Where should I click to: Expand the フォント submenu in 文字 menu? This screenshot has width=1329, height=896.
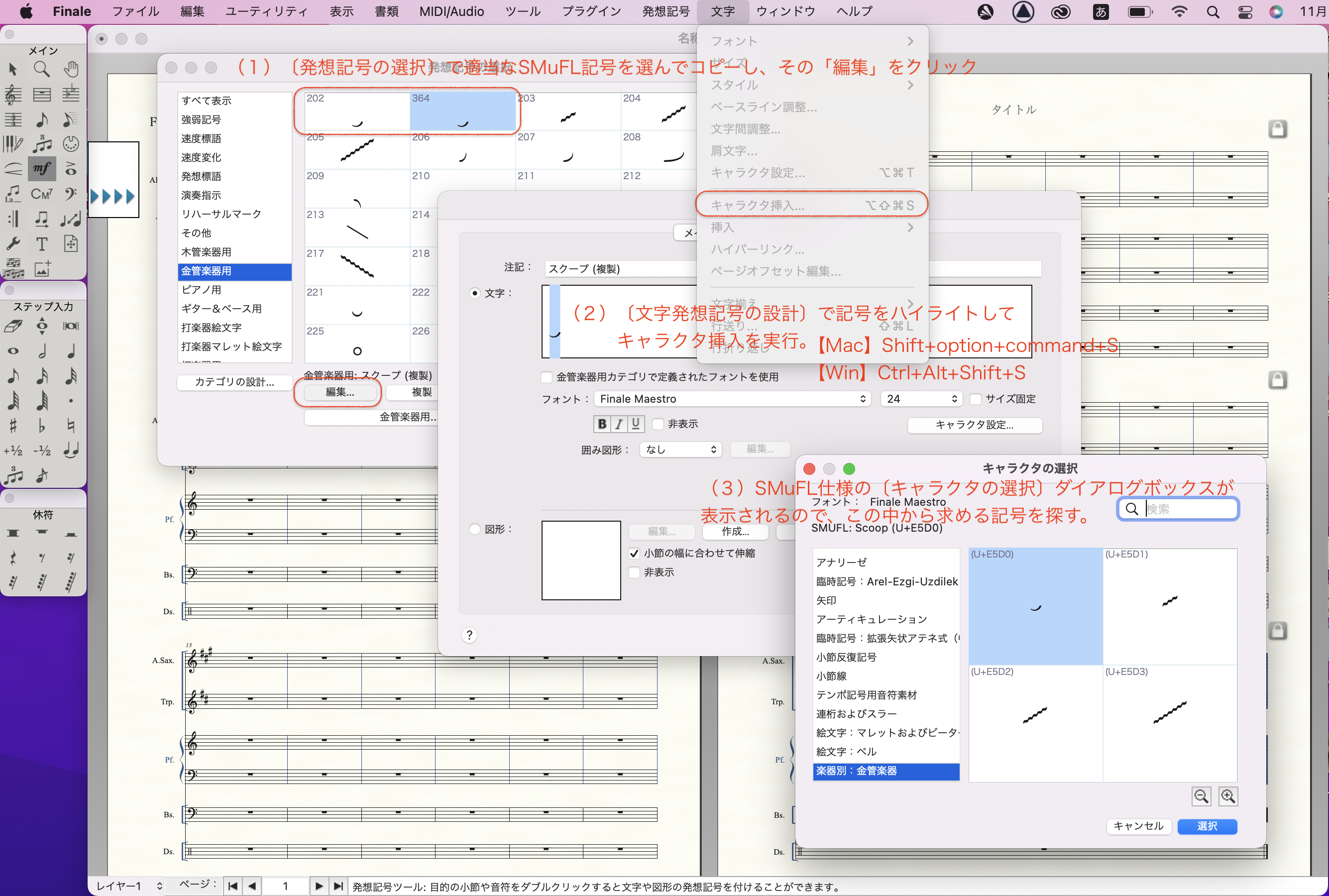811,41
